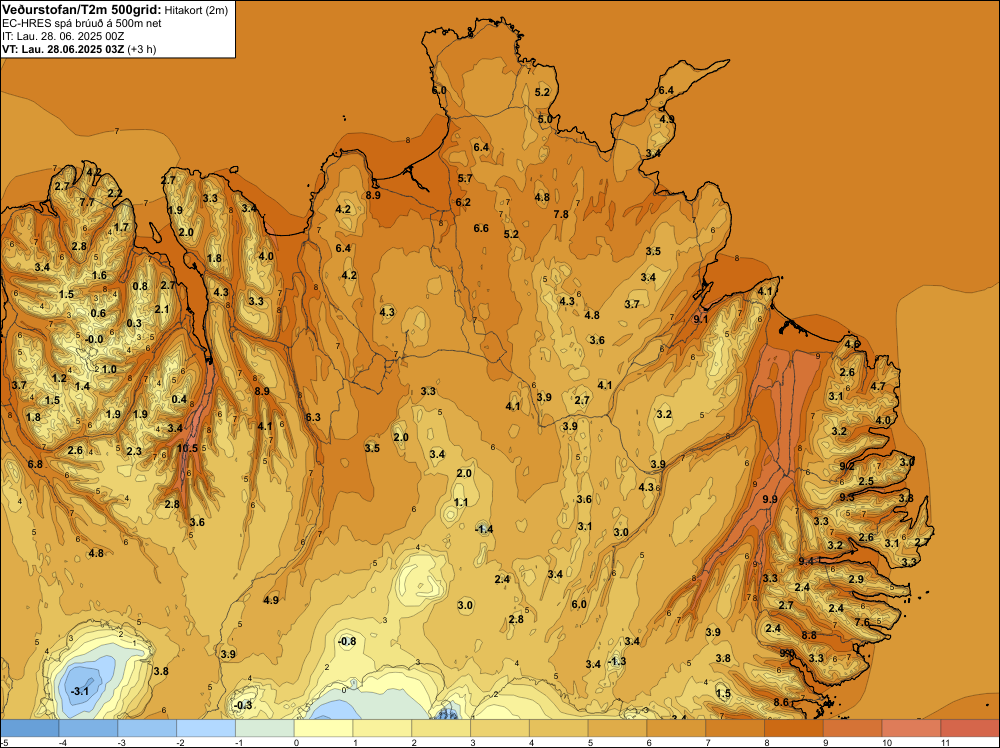Image resolution: width=1000 pixels, height=748 pixels.
Task: Click the 7.6 temperature value
Action: pyautogui.click(x=862, y=622)
